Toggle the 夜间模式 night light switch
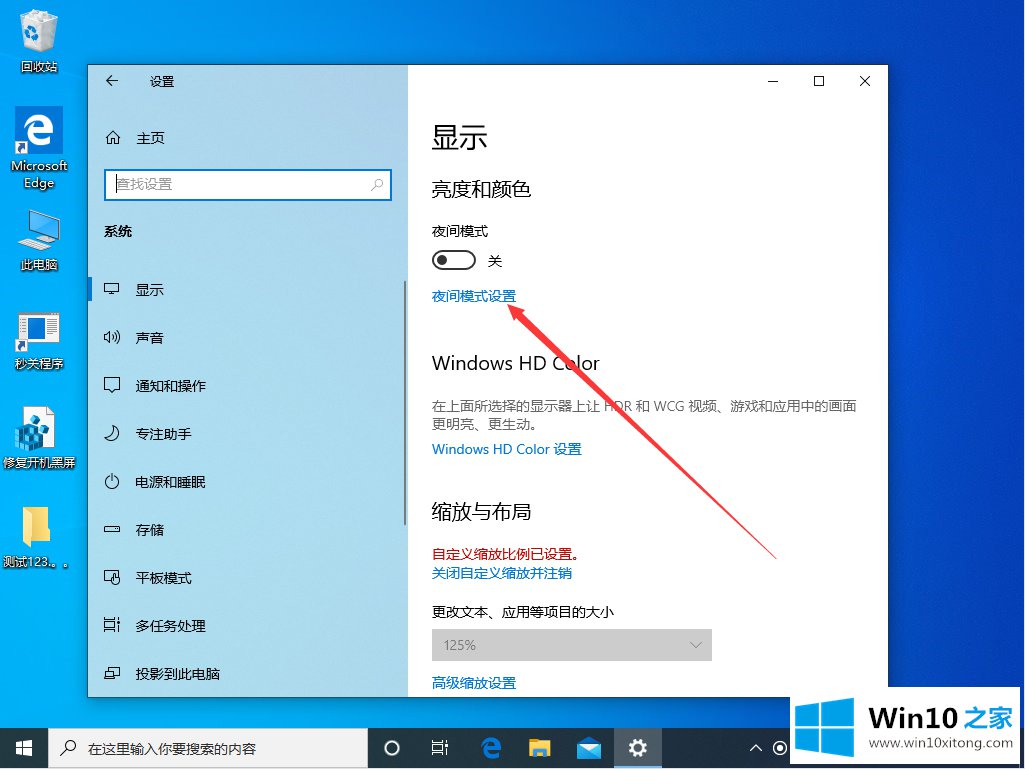Viewport: 1025px width, 769px height. tap(453, 261)
